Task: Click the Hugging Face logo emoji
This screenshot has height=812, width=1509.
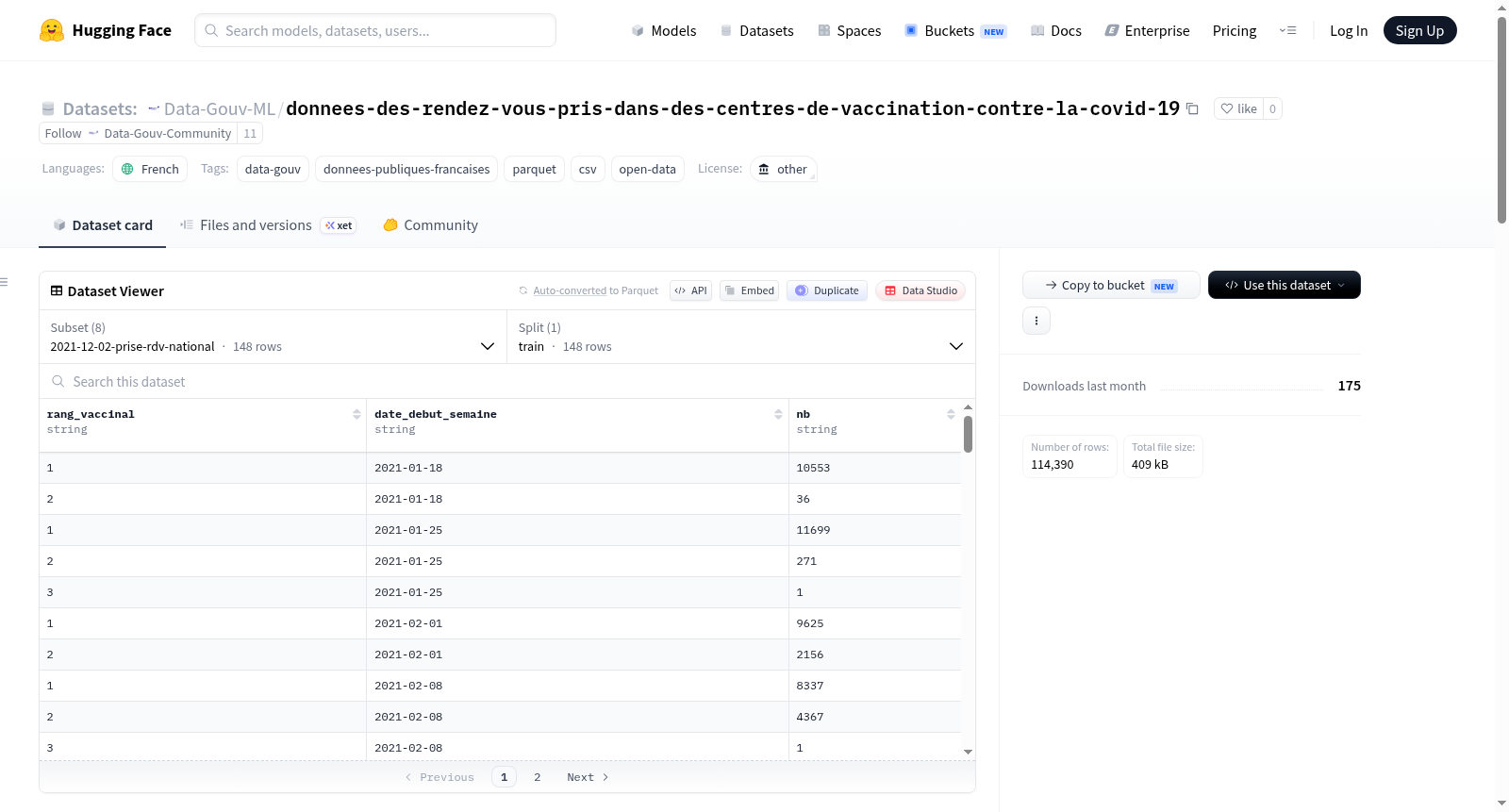Action: coord(52,30)
